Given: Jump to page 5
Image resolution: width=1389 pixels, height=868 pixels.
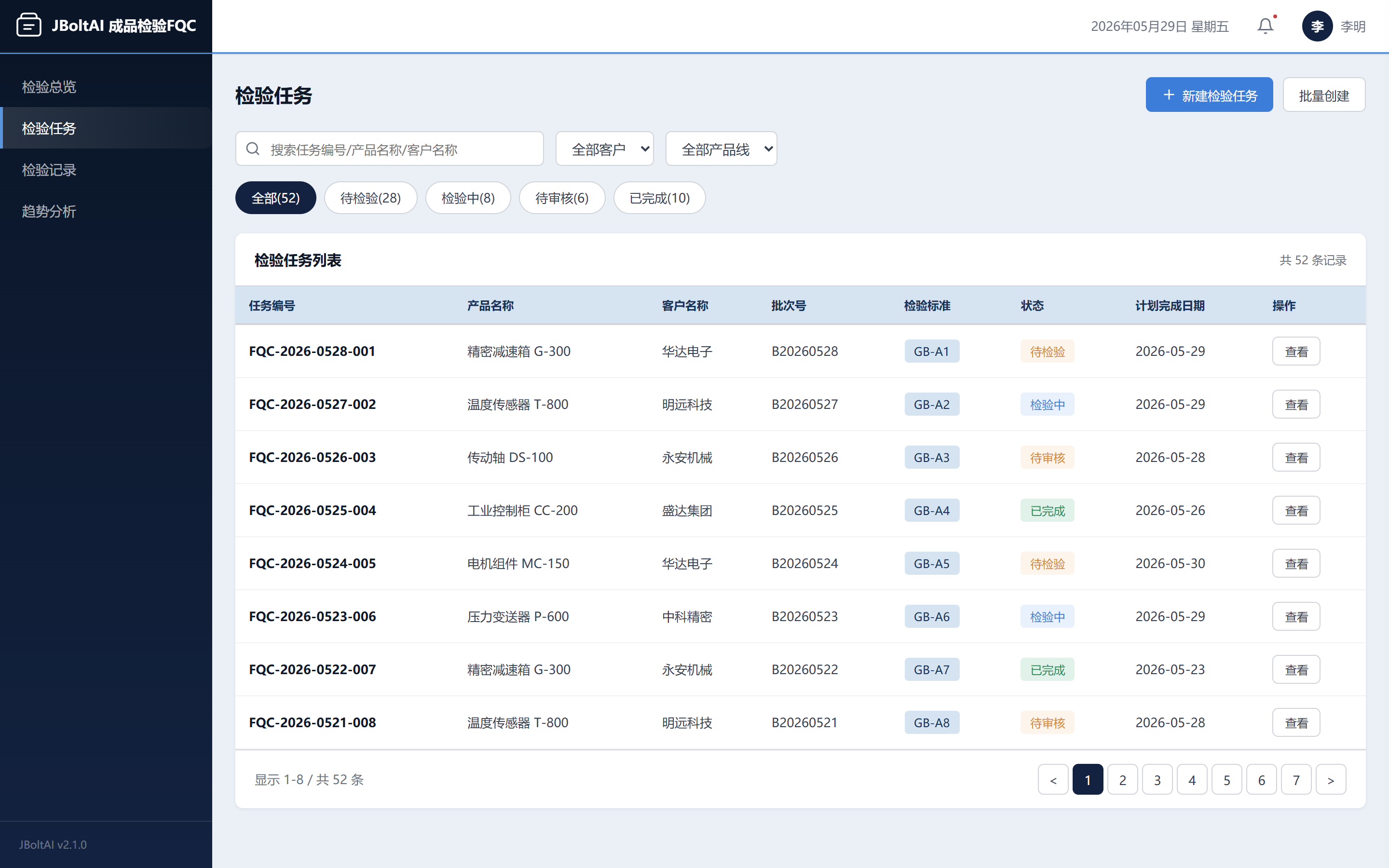Looking at the screenshot, I should (x=1226, y=780).
